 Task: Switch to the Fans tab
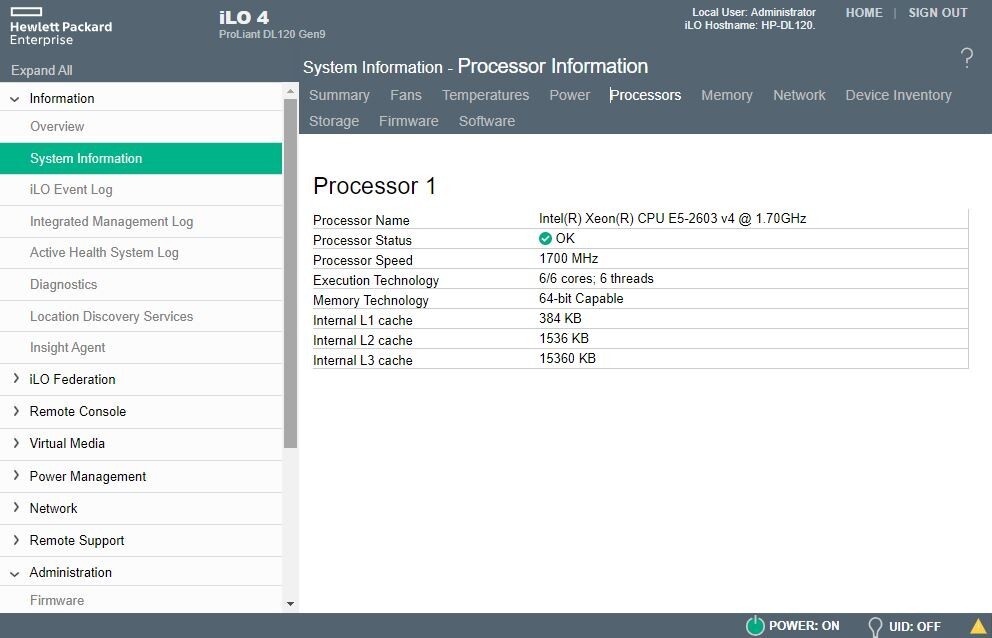[x=406, y=95]
